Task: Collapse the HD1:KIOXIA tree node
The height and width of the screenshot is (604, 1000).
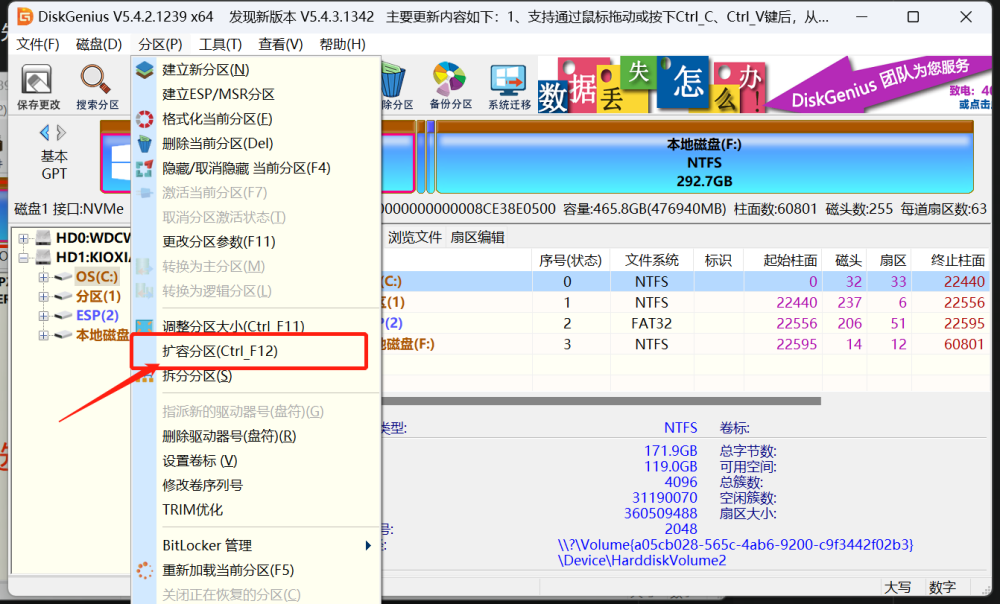Action: click(24, 258)
